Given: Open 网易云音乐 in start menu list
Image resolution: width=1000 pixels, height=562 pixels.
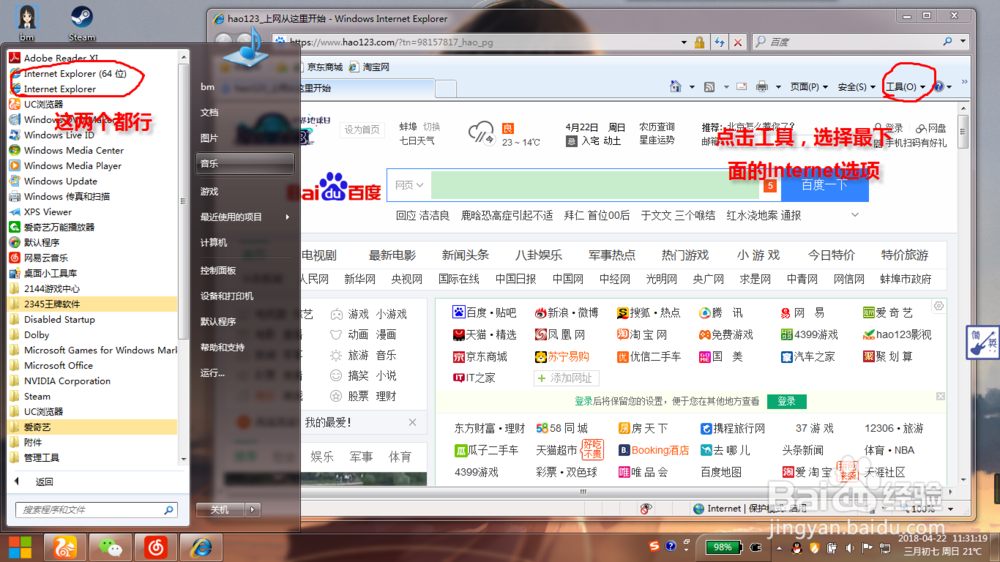Looking at the screenshot, I should (x=45, y=258).
